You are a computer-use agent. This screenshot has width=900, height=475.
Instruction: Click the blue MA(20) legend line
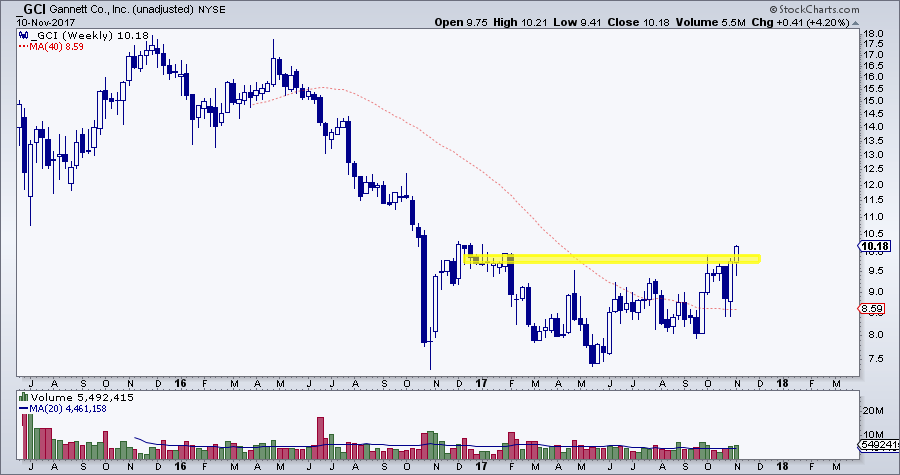tap(24, 408)
